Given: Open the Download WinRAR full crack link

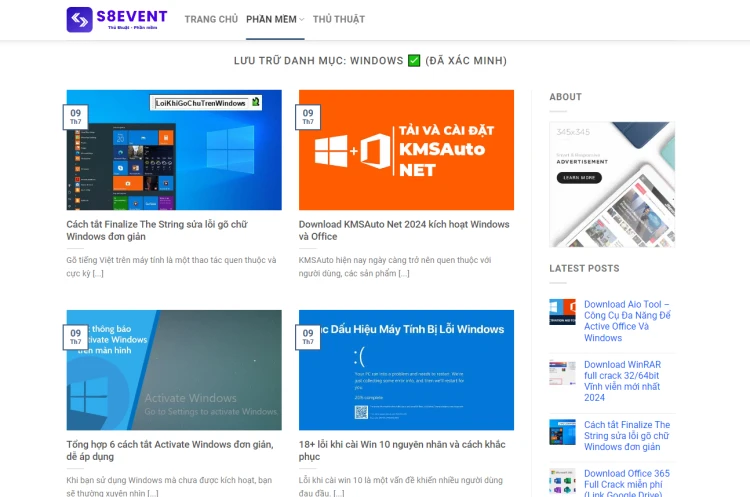Looking at the screenshot, I should pyautogui.click(x=622, y=381).
